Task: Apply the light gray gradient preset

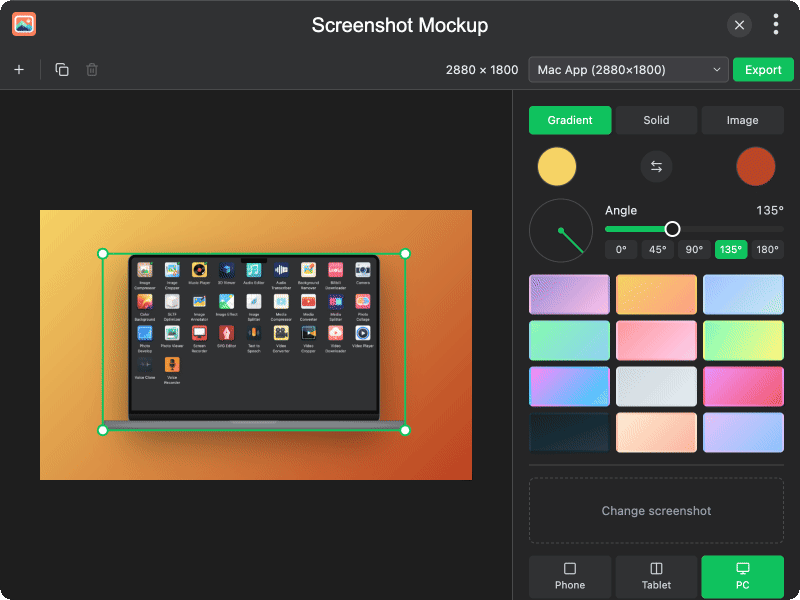Action: click(656, 386)
